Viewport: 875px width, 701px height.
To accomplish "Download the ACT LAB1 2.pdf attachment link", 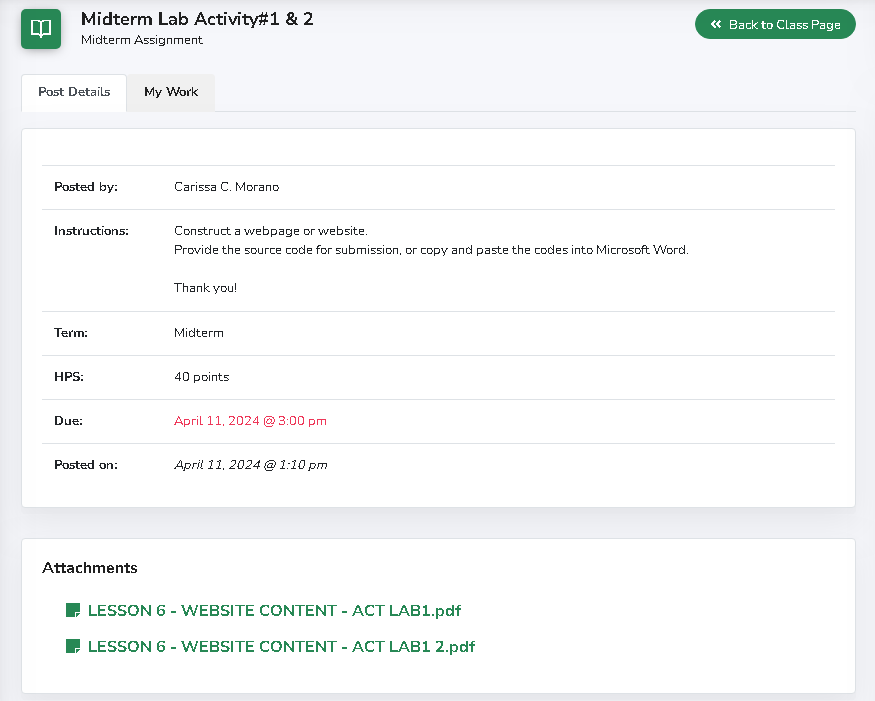I will tap(281, 646).
